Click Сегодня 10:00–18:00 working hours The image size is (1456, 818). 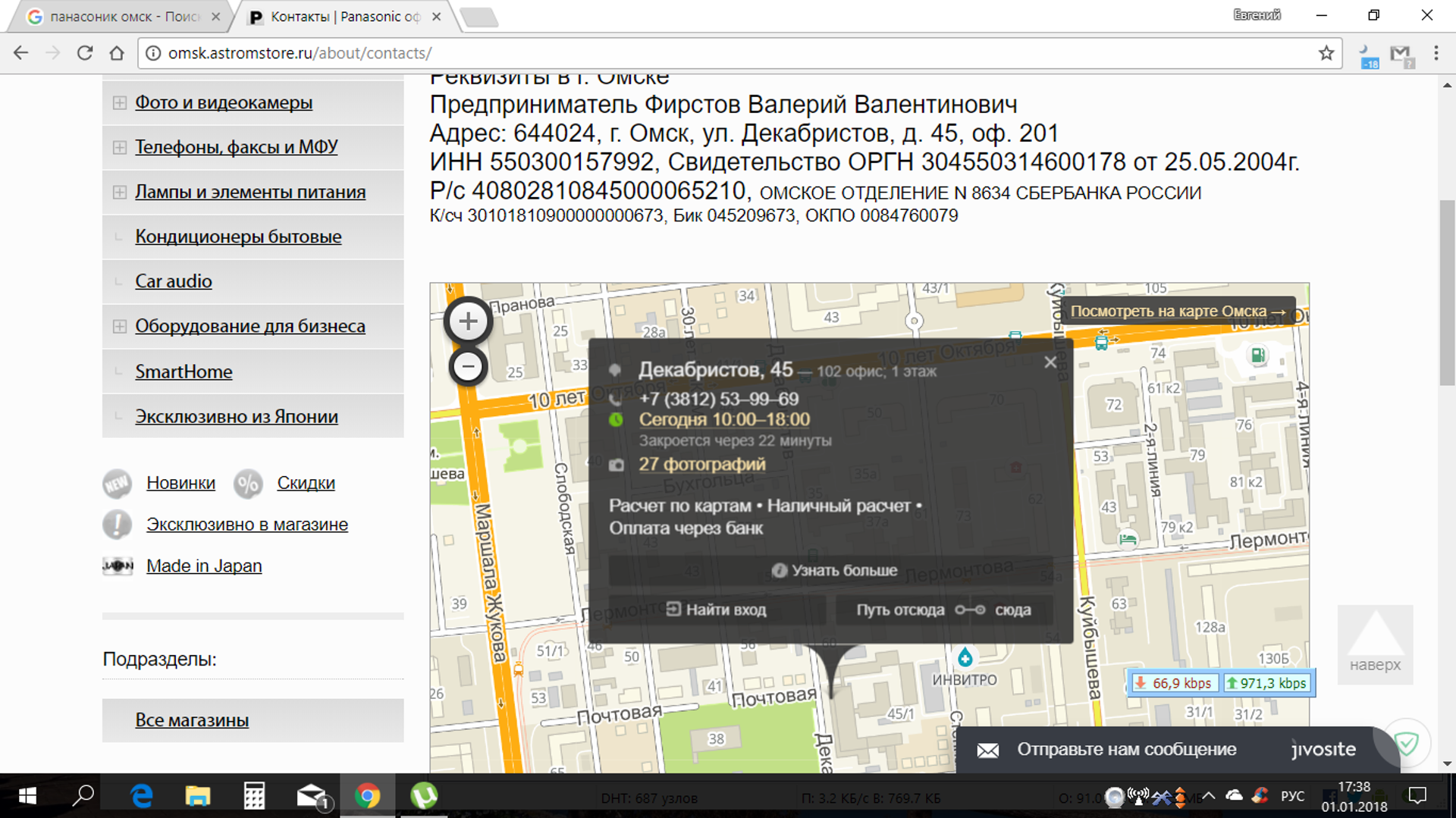click(x=724, y=419)
